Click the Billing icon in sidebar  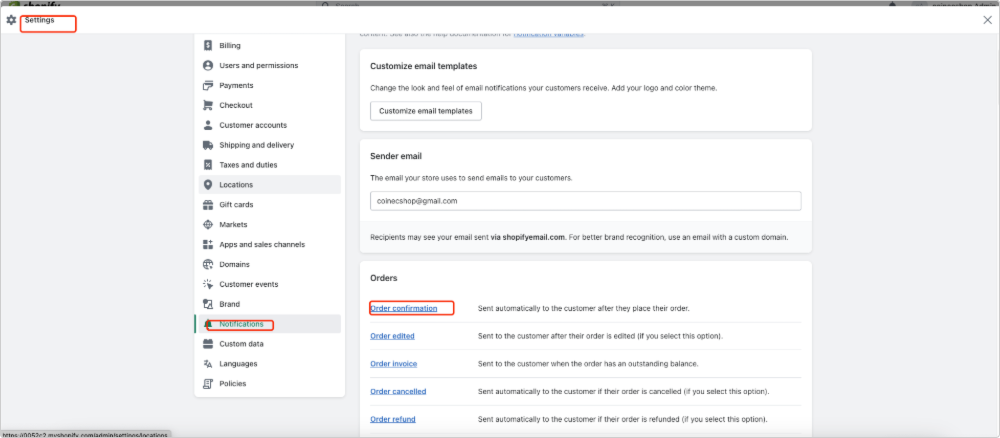click(x=208, y=46)
